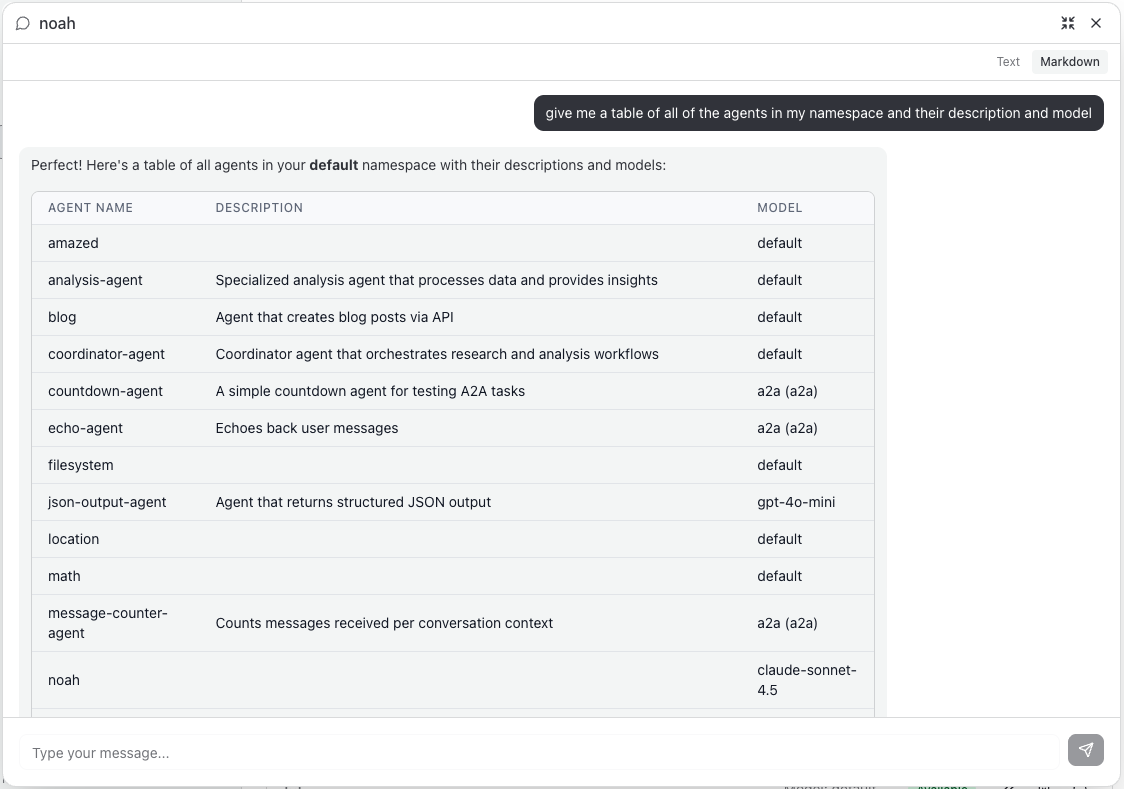Screen dimensions: 1124x789
Task: Open the analysis-agent table row
Action: 450,280
